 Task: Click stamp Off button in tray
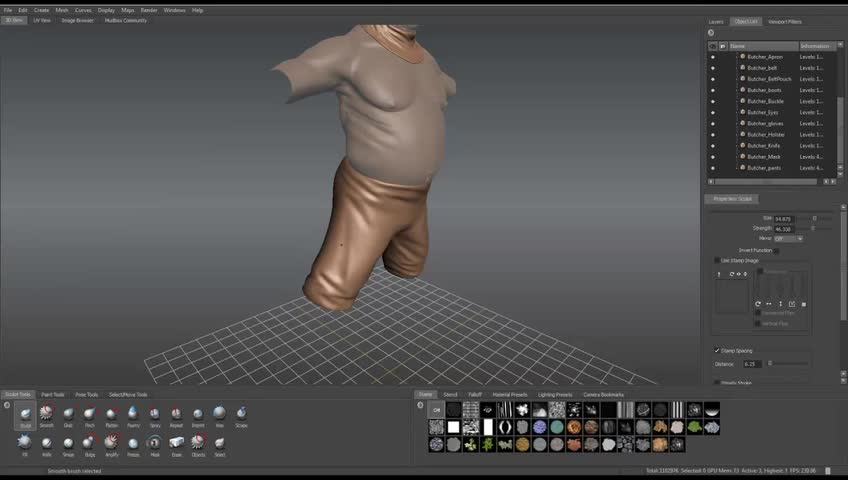(x=436, y=410)
